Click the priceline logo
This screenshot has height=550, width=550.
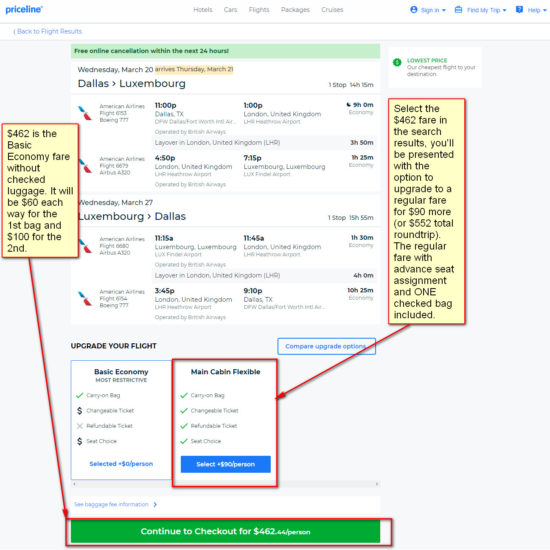(x=24, y=9)
